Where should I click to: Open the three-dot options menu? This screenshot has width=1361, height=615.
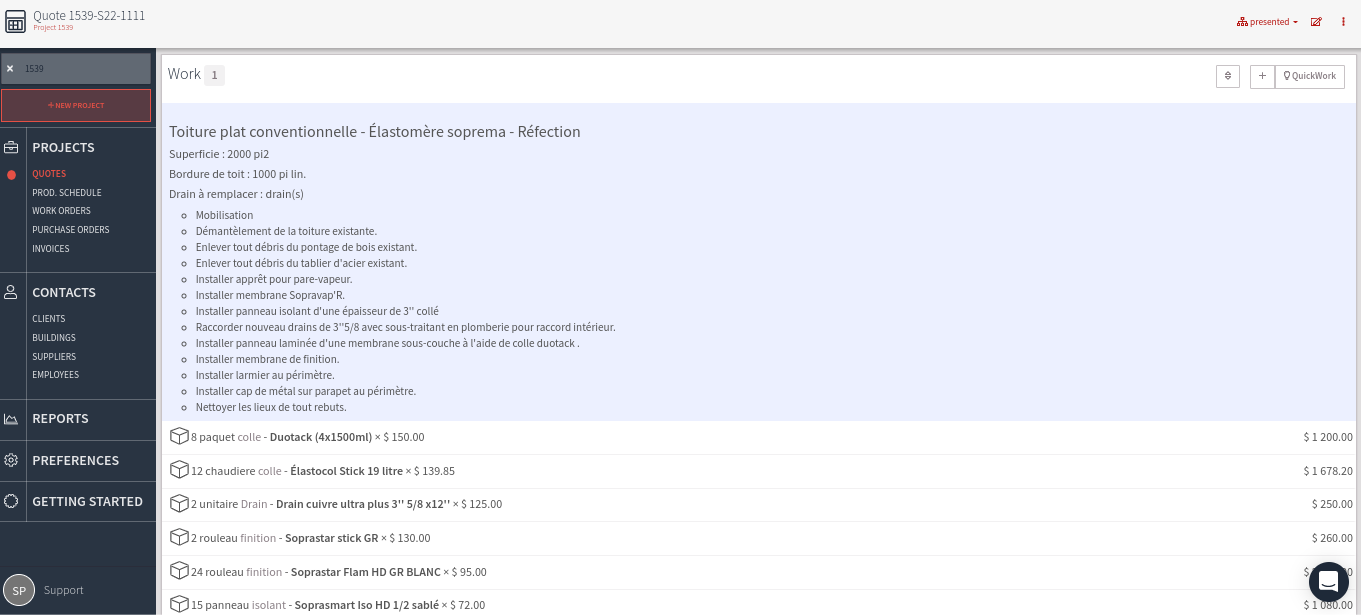[1343, 21]
